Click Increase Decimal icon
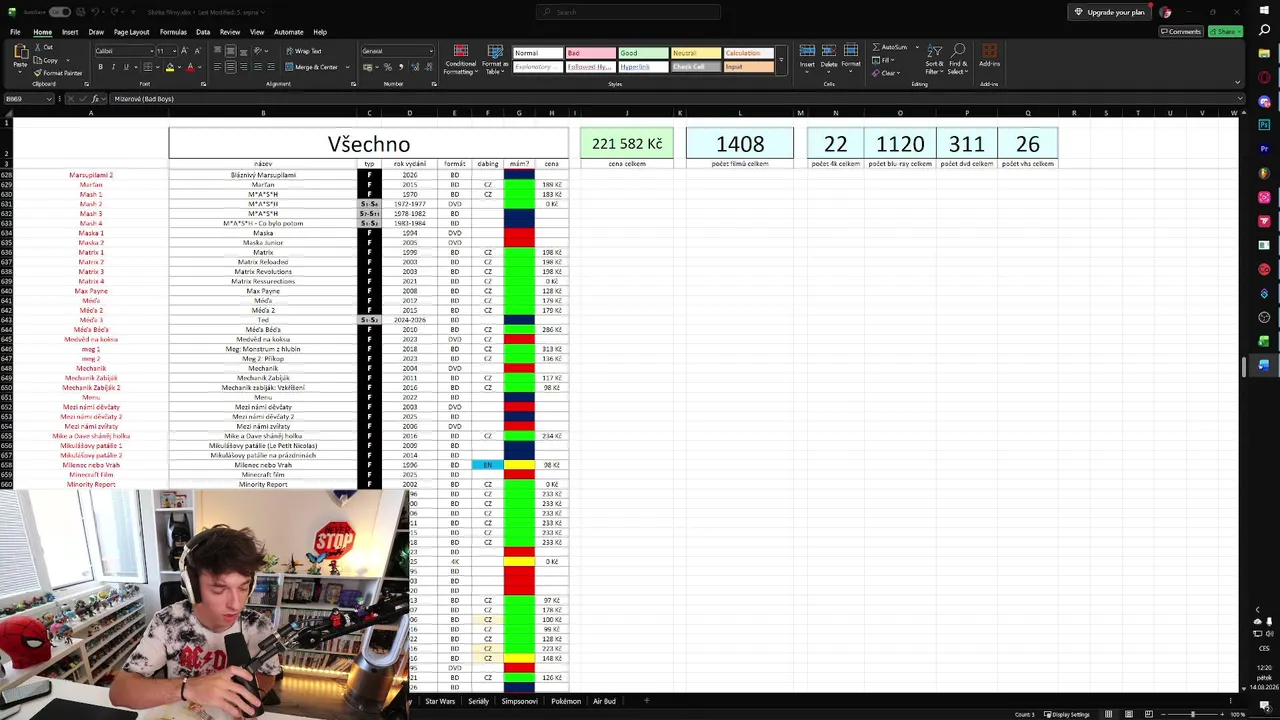 tap(415, 67)
